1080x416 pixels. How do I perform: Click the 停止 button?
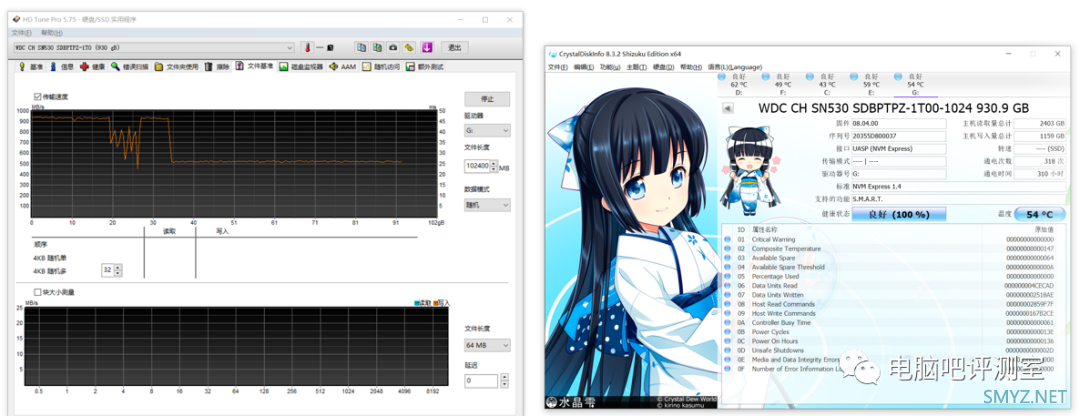click(487, 99)
